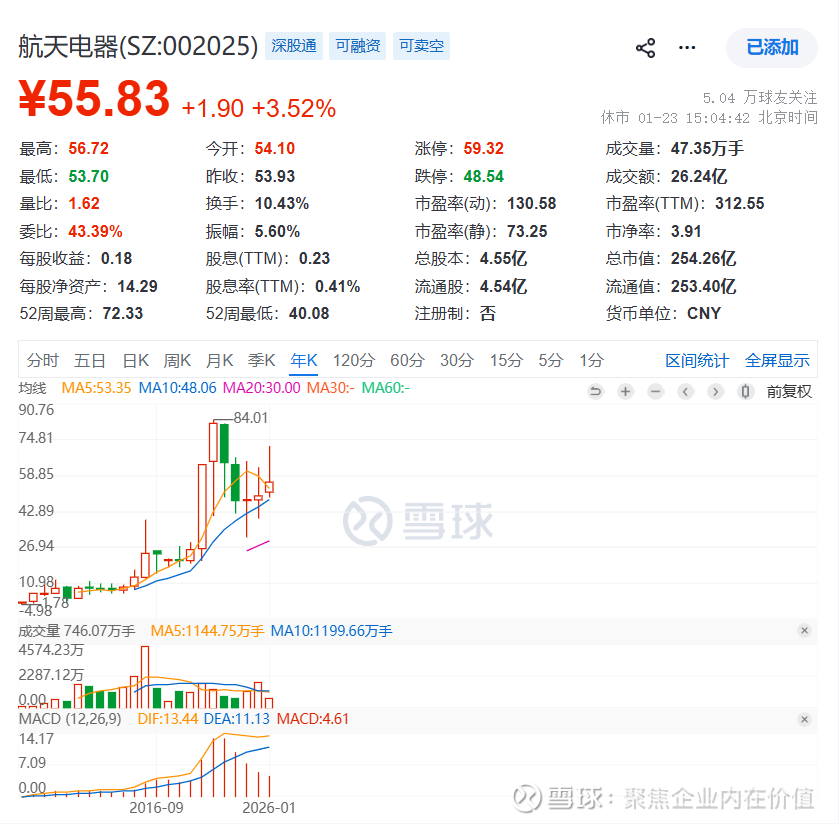839x824 pixels.
Task: Switch to the 5分 chart
Action: tap(551, 360)
